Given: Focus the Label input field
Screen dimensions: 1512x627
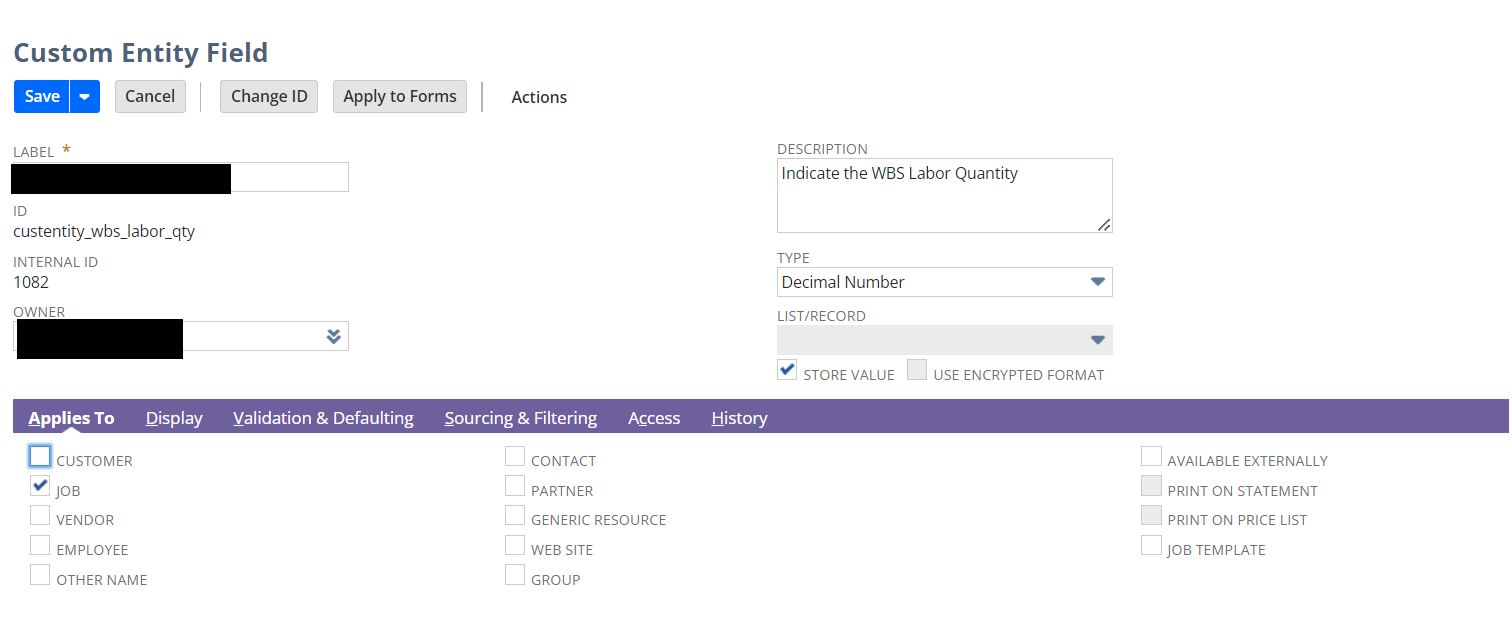Looking at the screenshot, I should (181, 177).
